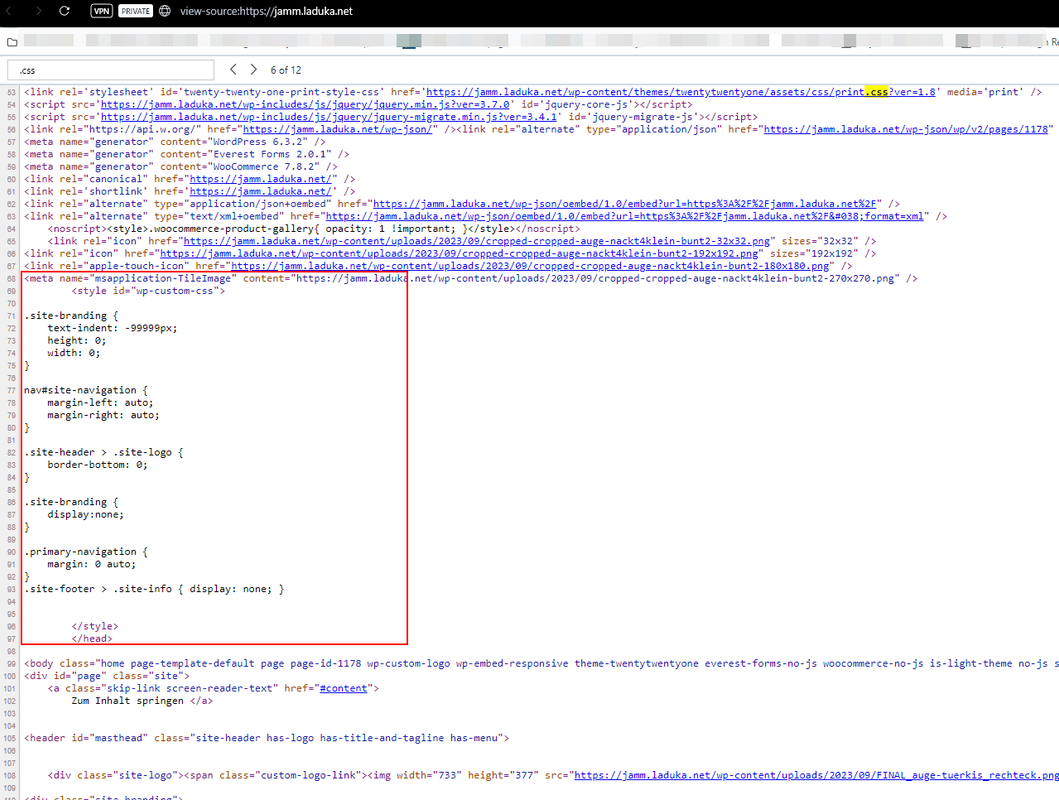Click the 'margin-left: auto;' line

(101, 403)
